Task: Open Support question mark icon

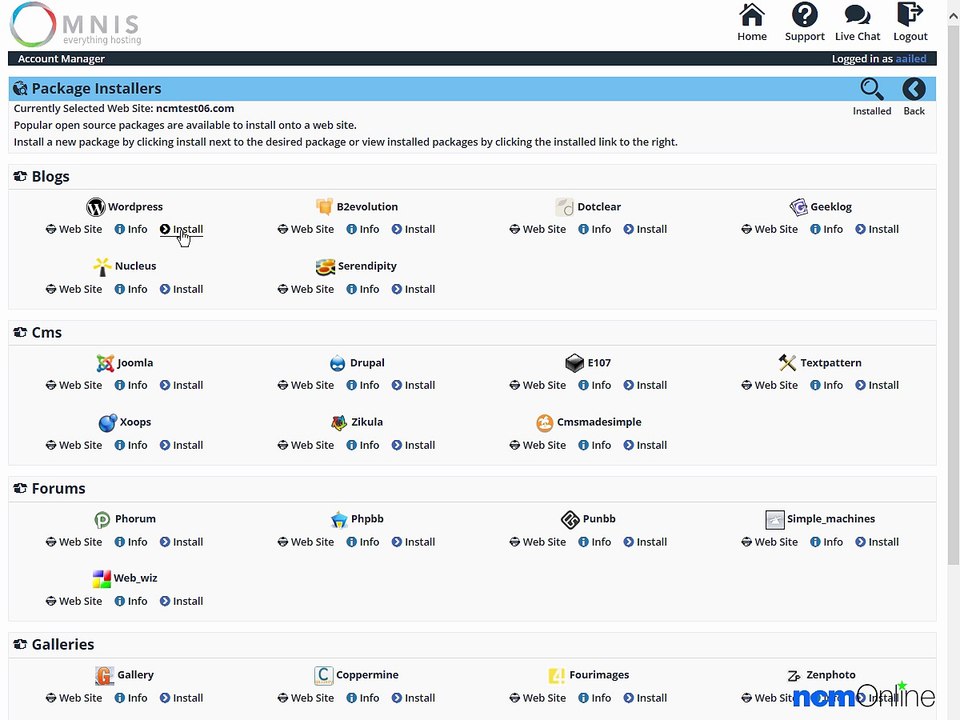Action: 804,15
